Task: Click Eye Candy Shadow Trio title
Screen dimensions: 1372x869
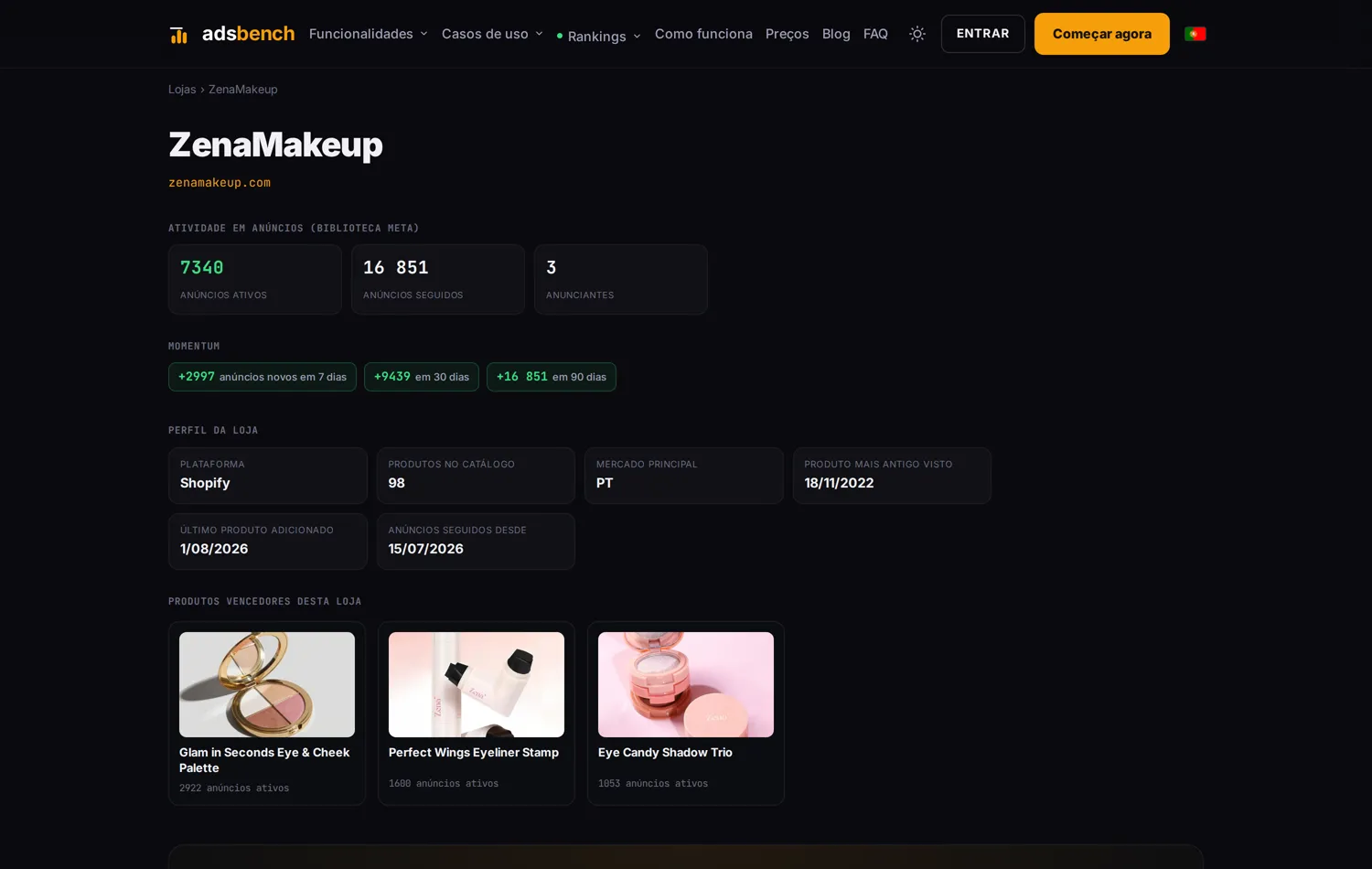Action: click(665, 753)
